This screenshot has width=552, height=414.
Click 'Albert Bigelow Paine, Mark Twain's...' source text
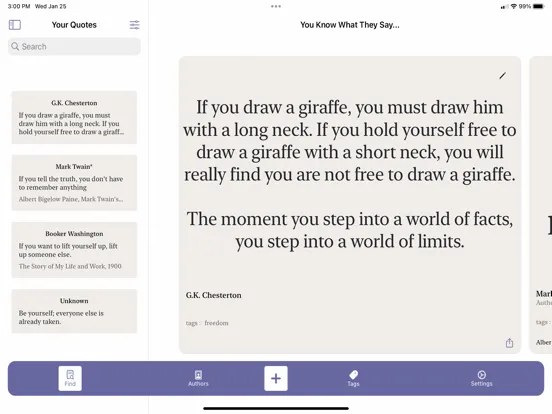pos(71,199)
